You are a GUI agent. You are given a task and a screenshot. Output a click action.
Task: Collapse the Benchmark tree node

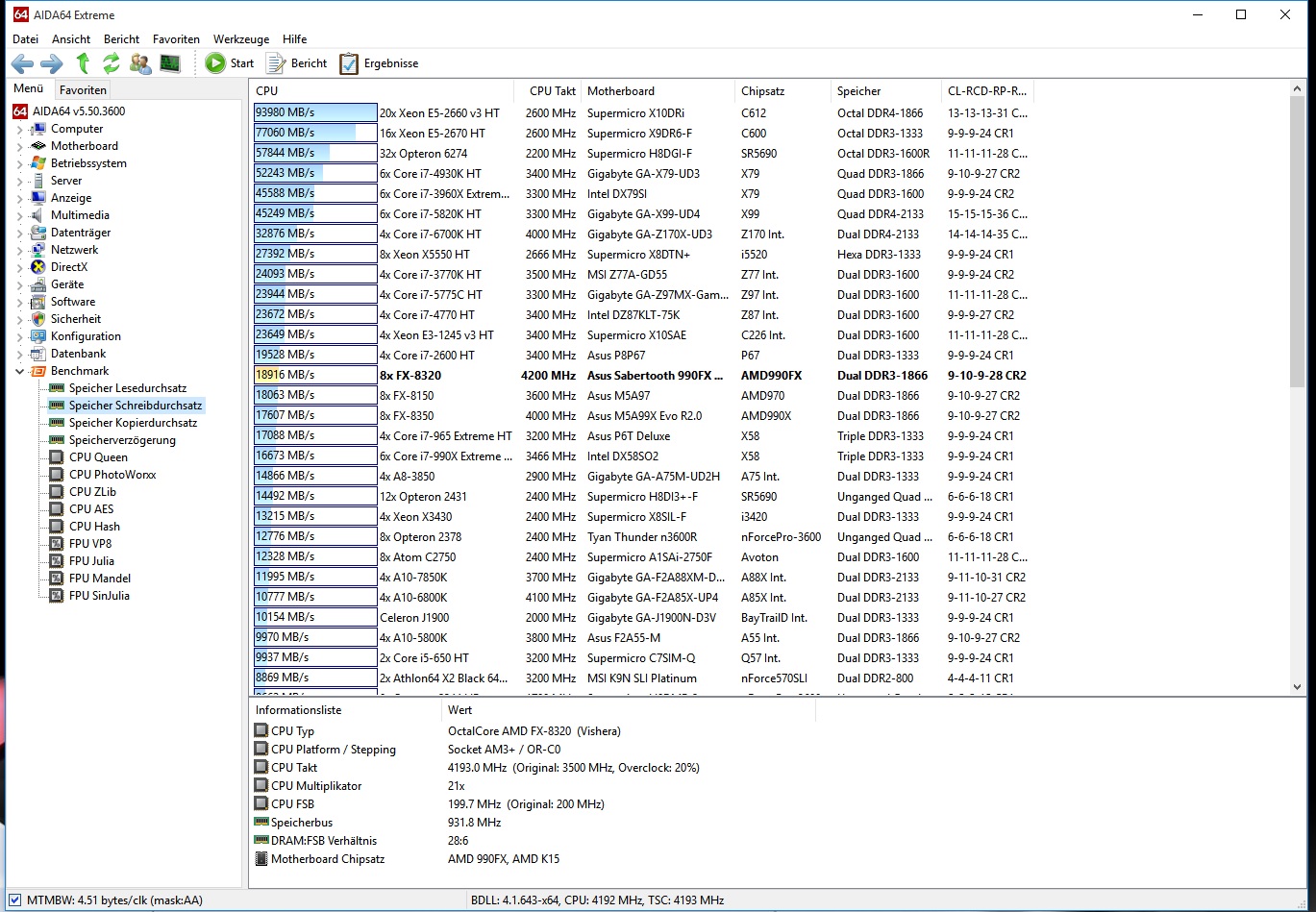(x=20, y=371)
